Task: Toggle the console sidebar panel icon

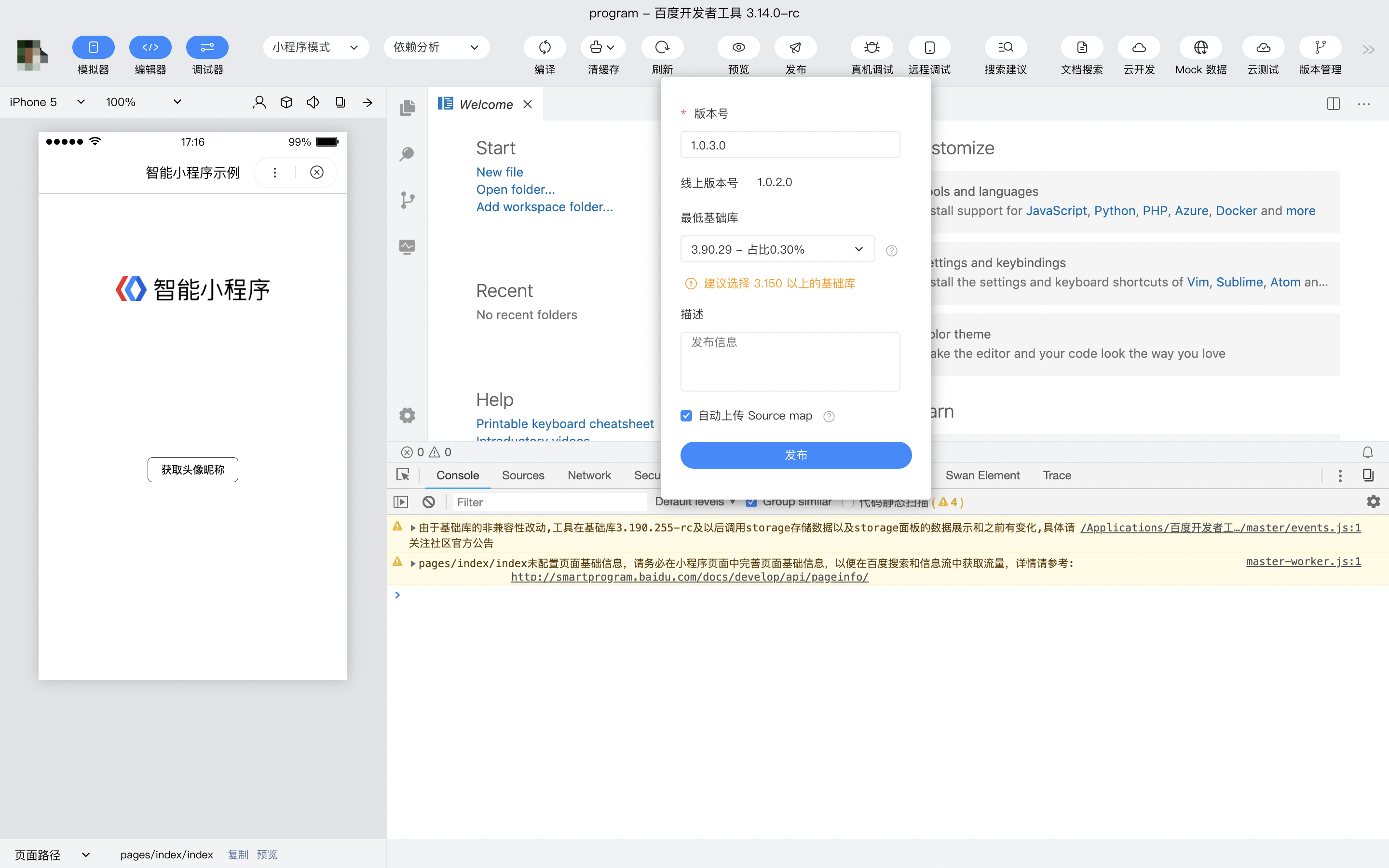Action: [401, 502]
